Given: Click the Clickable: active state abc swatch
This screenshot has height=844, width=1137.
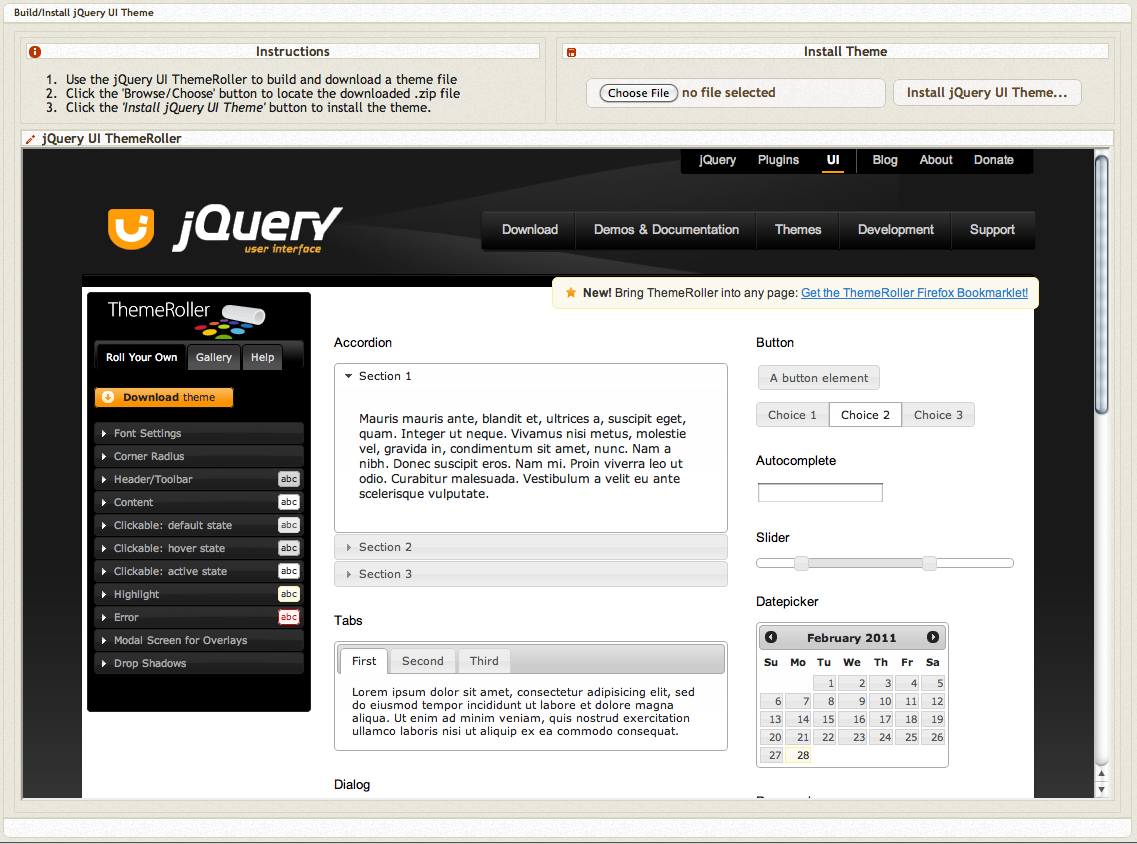Looking at the screenshot, I should point(289,571).
